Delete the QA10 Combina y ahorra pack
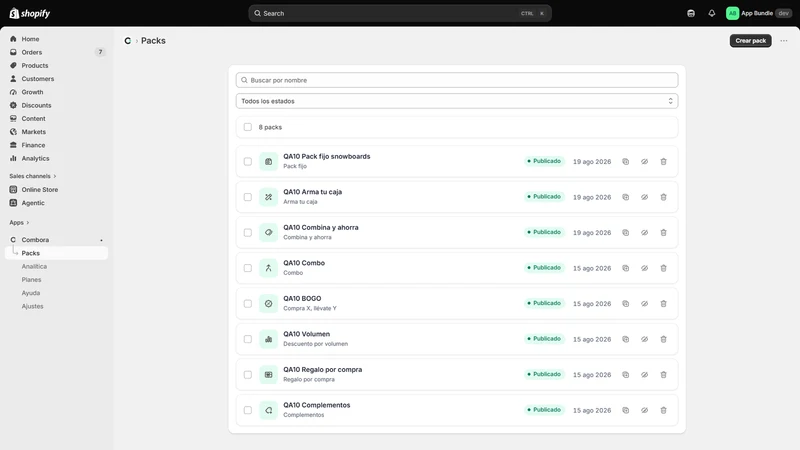 click(663, 233)
